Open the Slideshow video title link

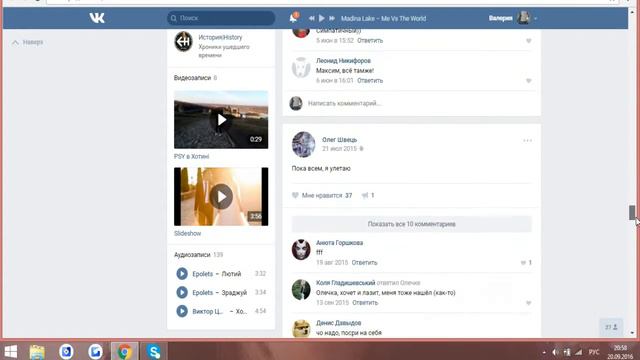(187, 233)
